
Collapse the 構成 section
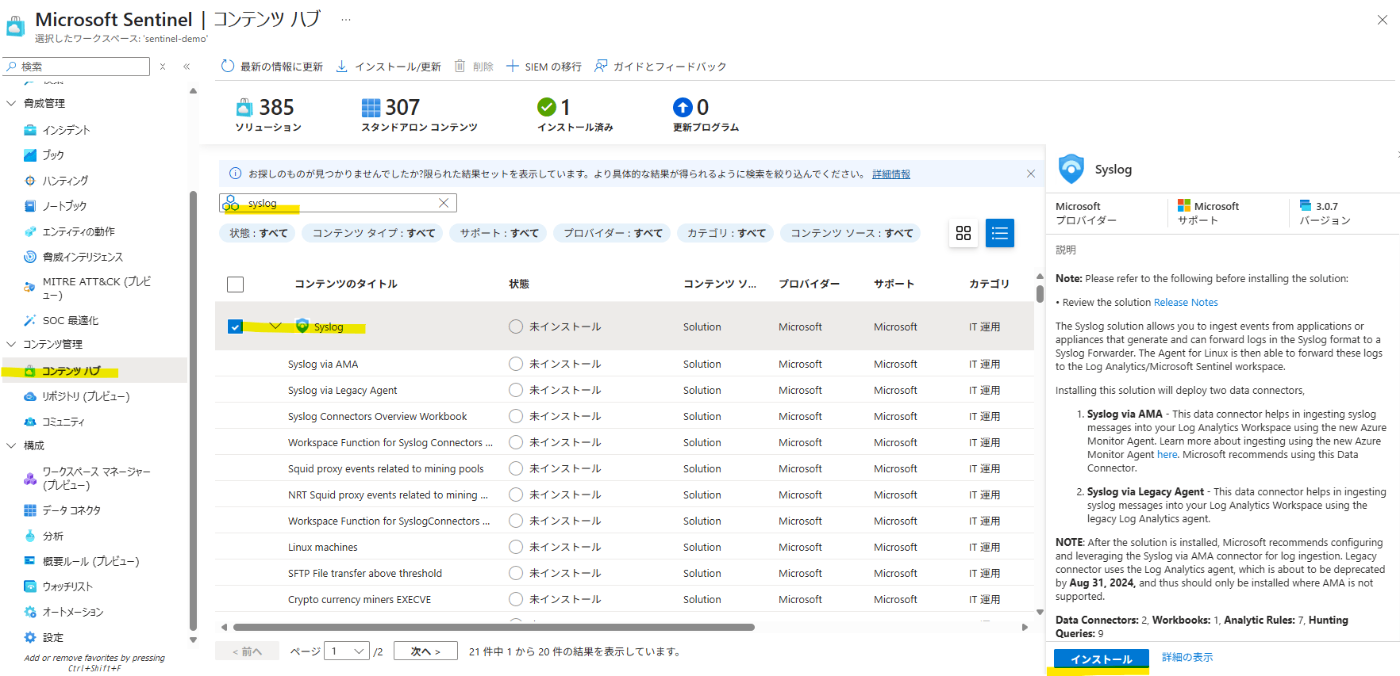tap(12, 446)
